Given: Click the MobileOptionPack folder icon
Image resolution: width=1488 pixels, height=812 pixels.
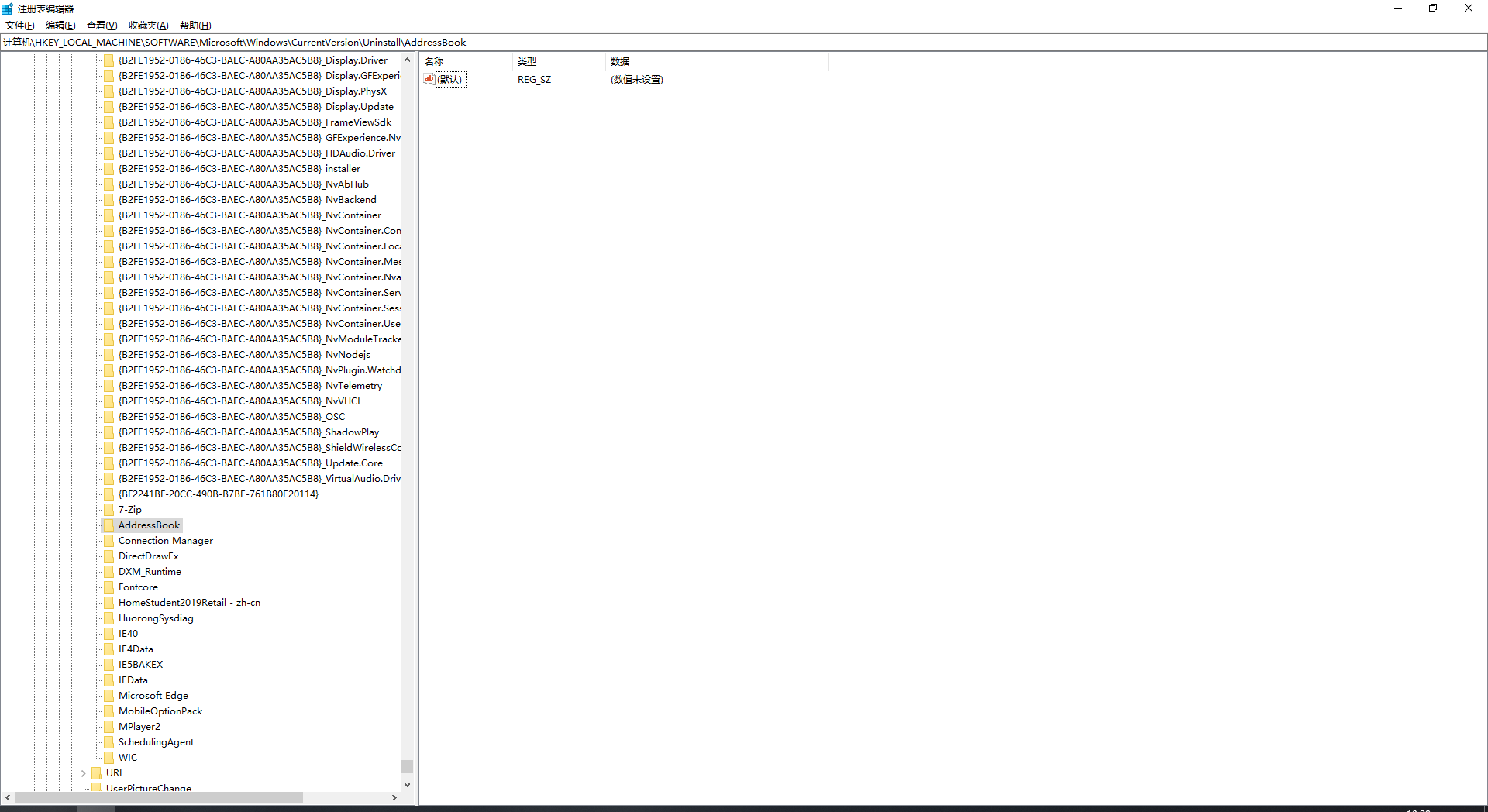Looking at the screenshot, I should click(109, 710).
